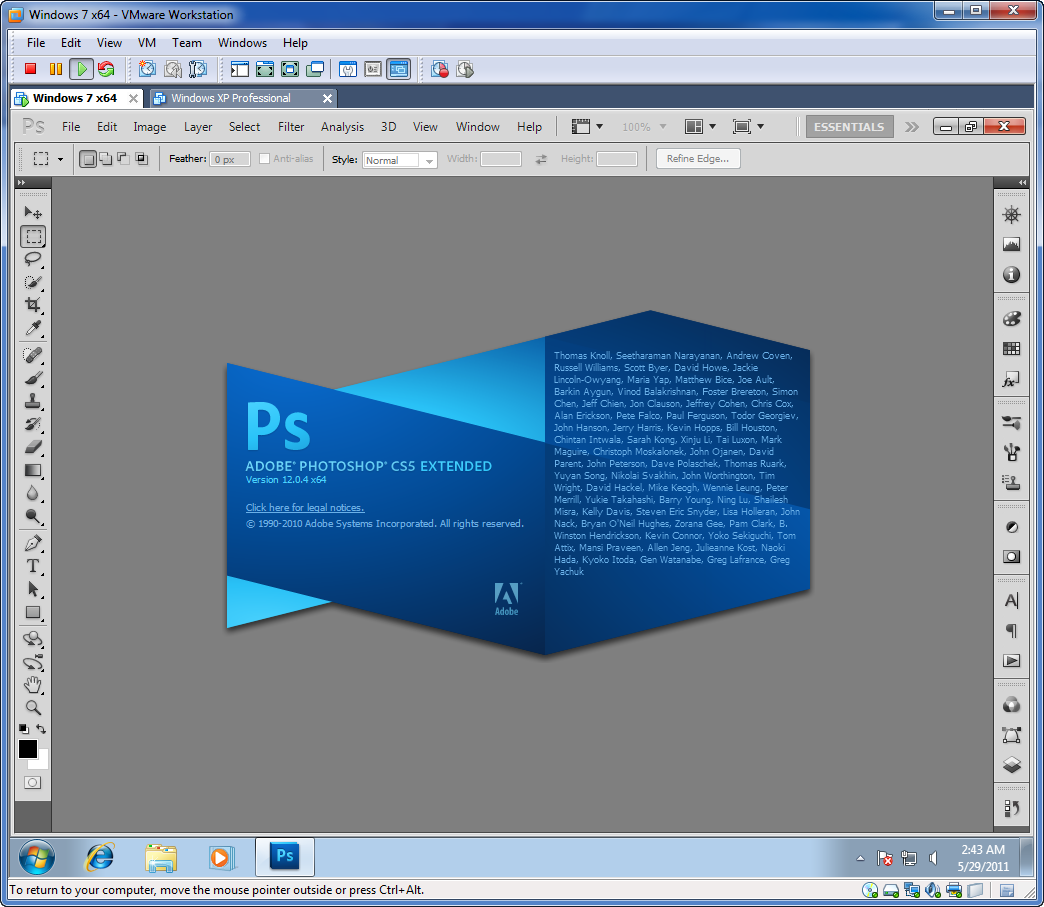
Task: Select the Gradient tool
Action: [33, 470]
